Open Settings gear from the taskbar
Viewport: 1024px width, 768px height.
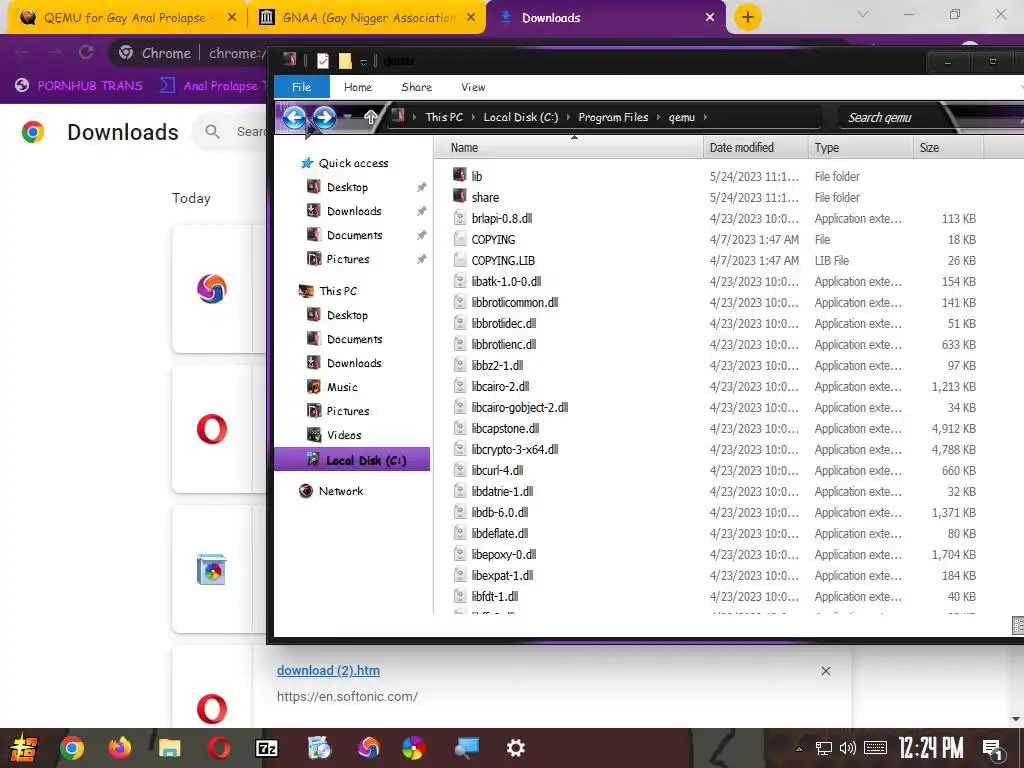point(516,748)
